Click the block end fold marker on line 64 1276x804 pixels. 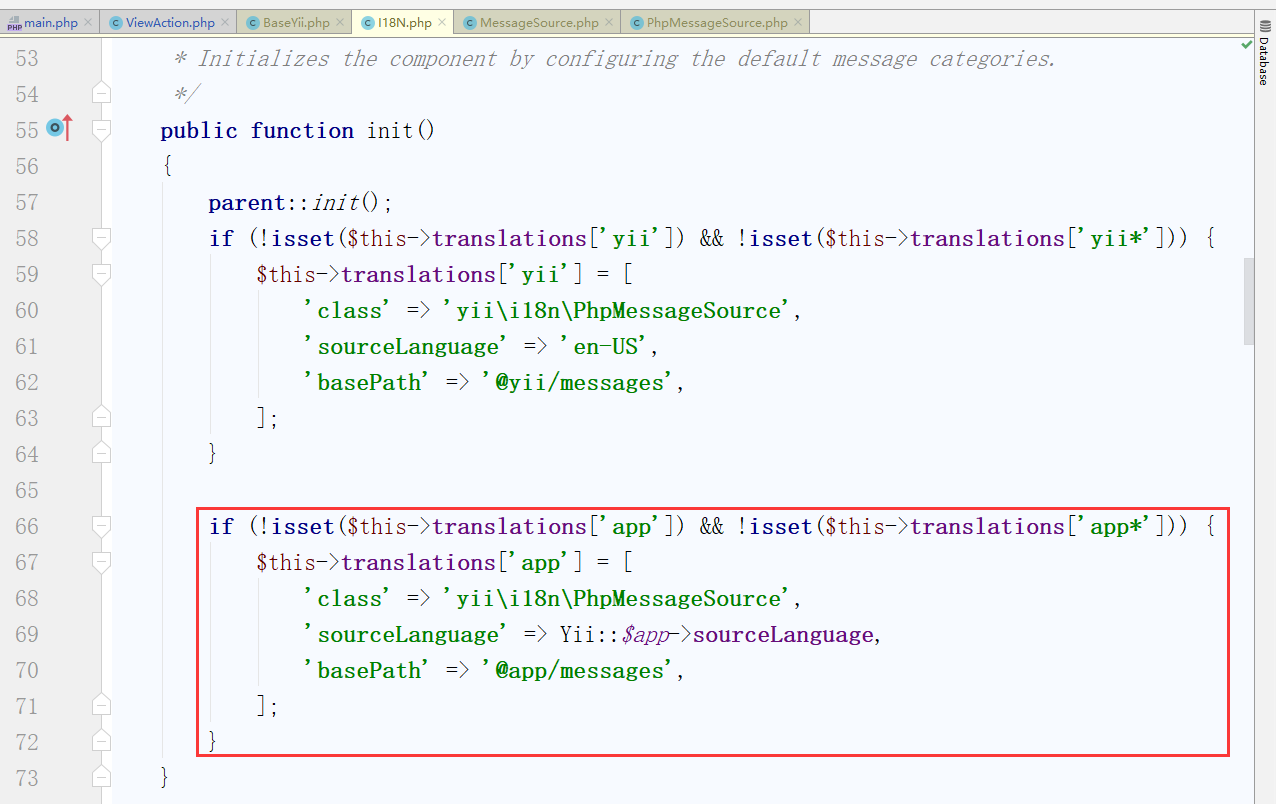(101, 454)
